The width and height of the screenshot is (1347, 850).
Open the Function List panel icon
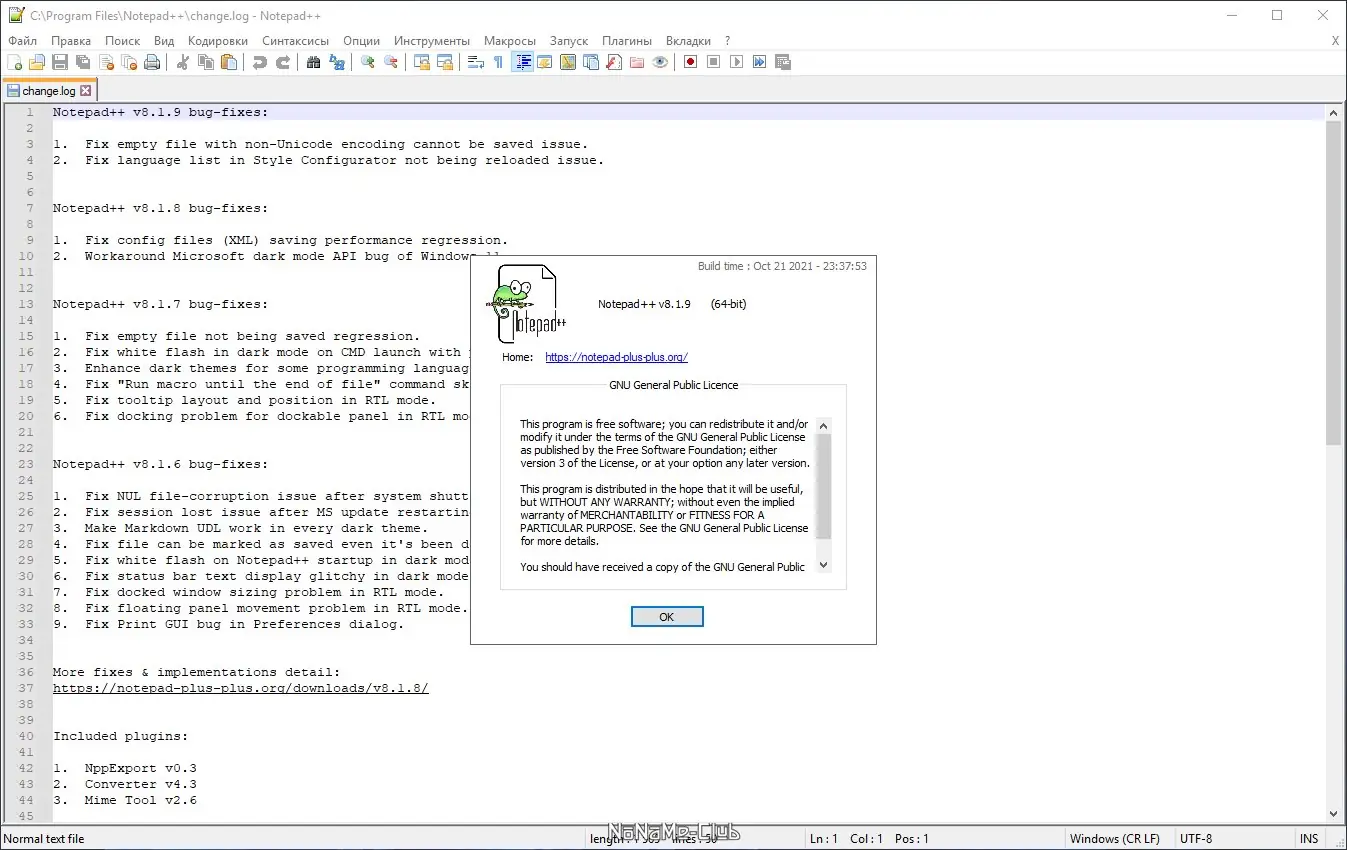pyautogui.click(x=614, y=62)
